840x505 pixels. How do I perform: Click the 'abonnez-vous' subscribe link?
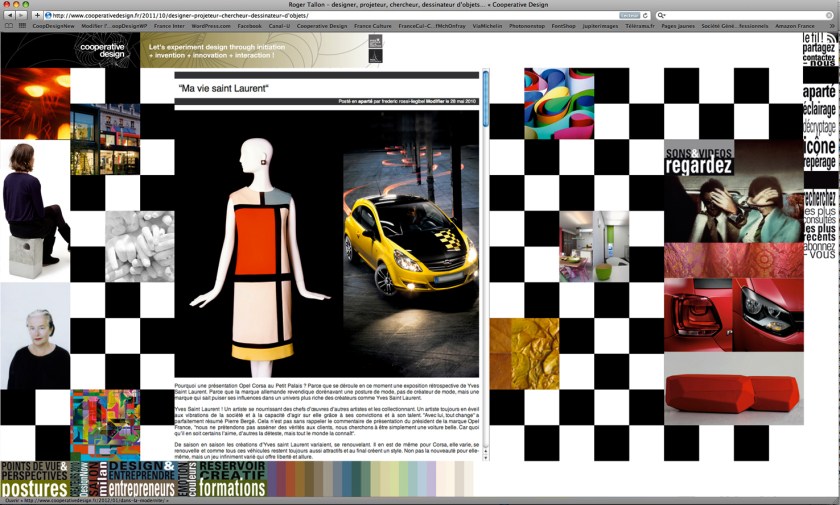819,250
